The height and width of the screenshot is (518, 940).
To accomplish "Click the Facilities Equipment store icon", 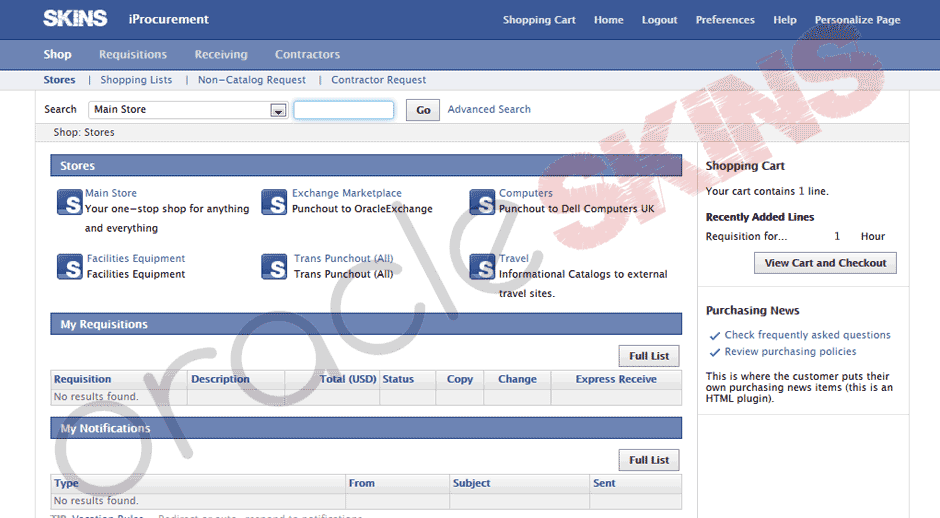I will (69, 267).
